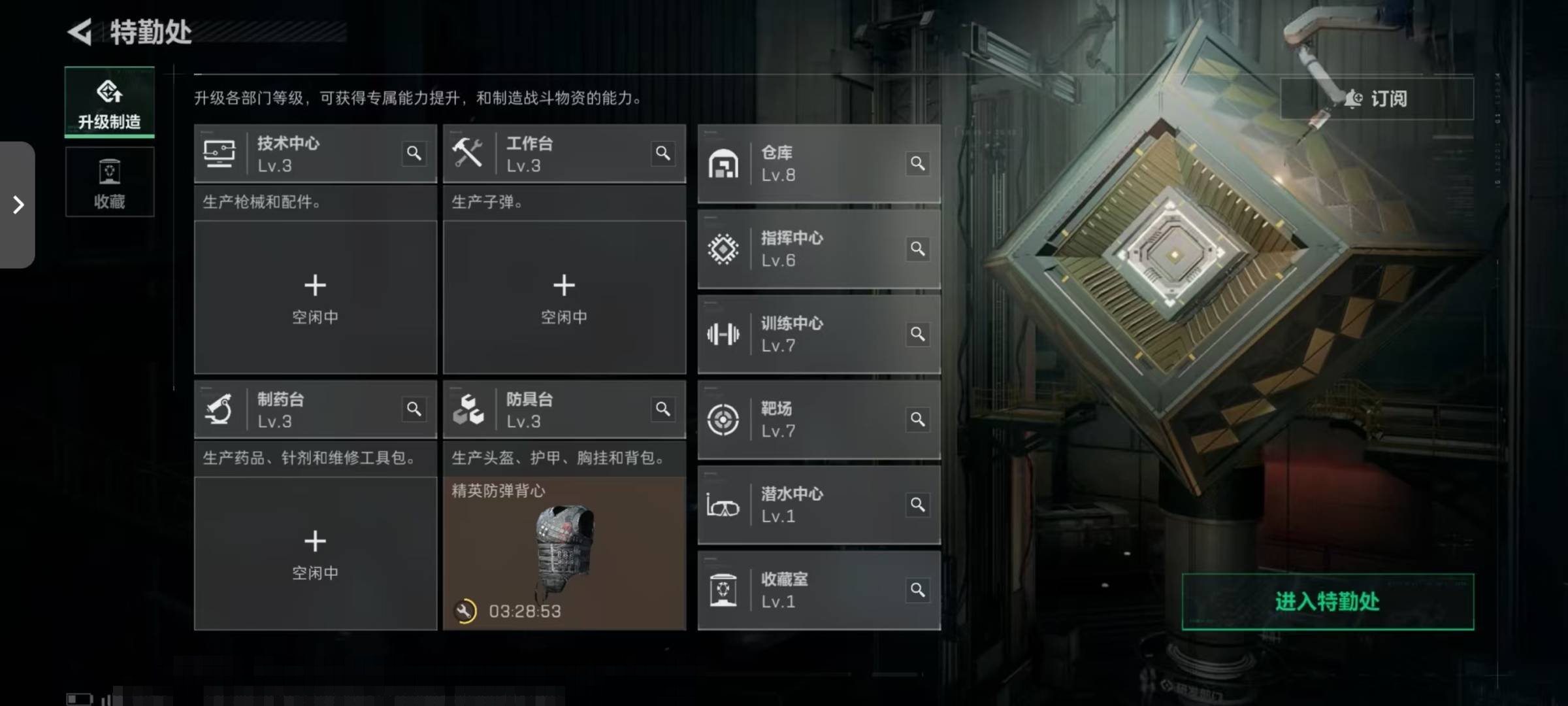Go back using the arrow beside 特勤处
Screen dimensions: 1568x706
tap(81, 32)
